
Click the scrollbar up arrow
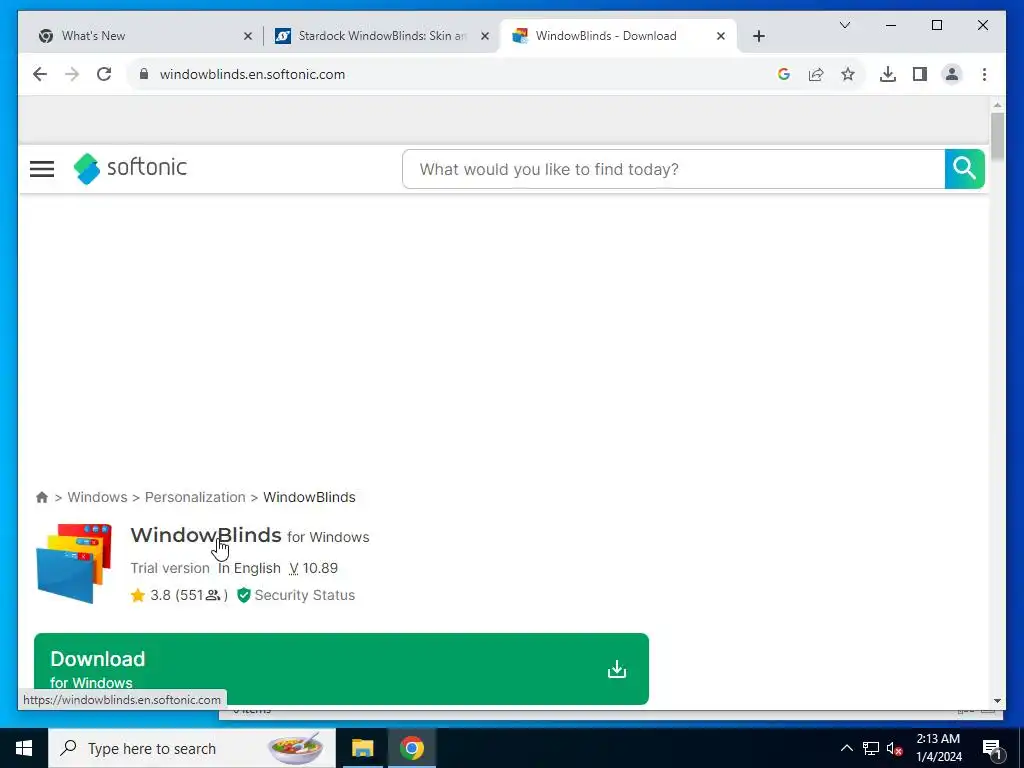coord(997,104)
